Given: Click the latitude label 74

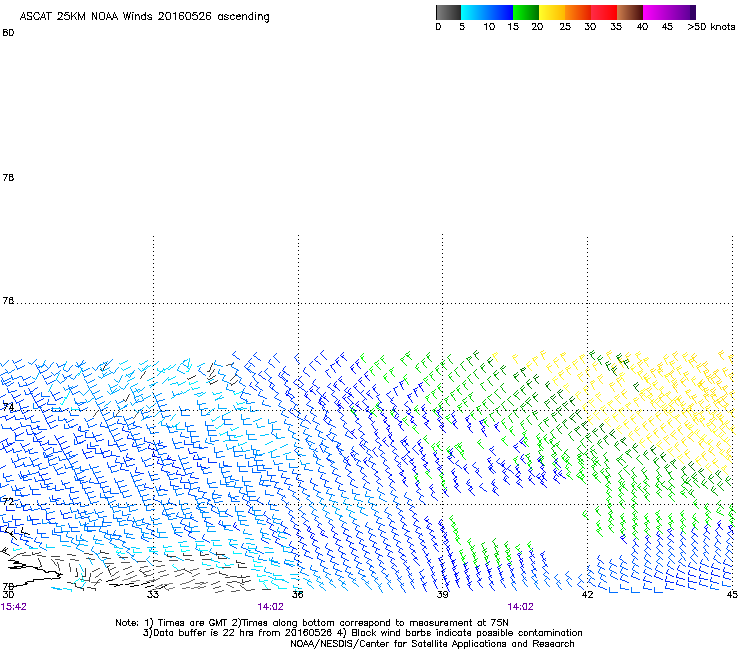Looking at the screenshot, I should click(x=8, y=407).
